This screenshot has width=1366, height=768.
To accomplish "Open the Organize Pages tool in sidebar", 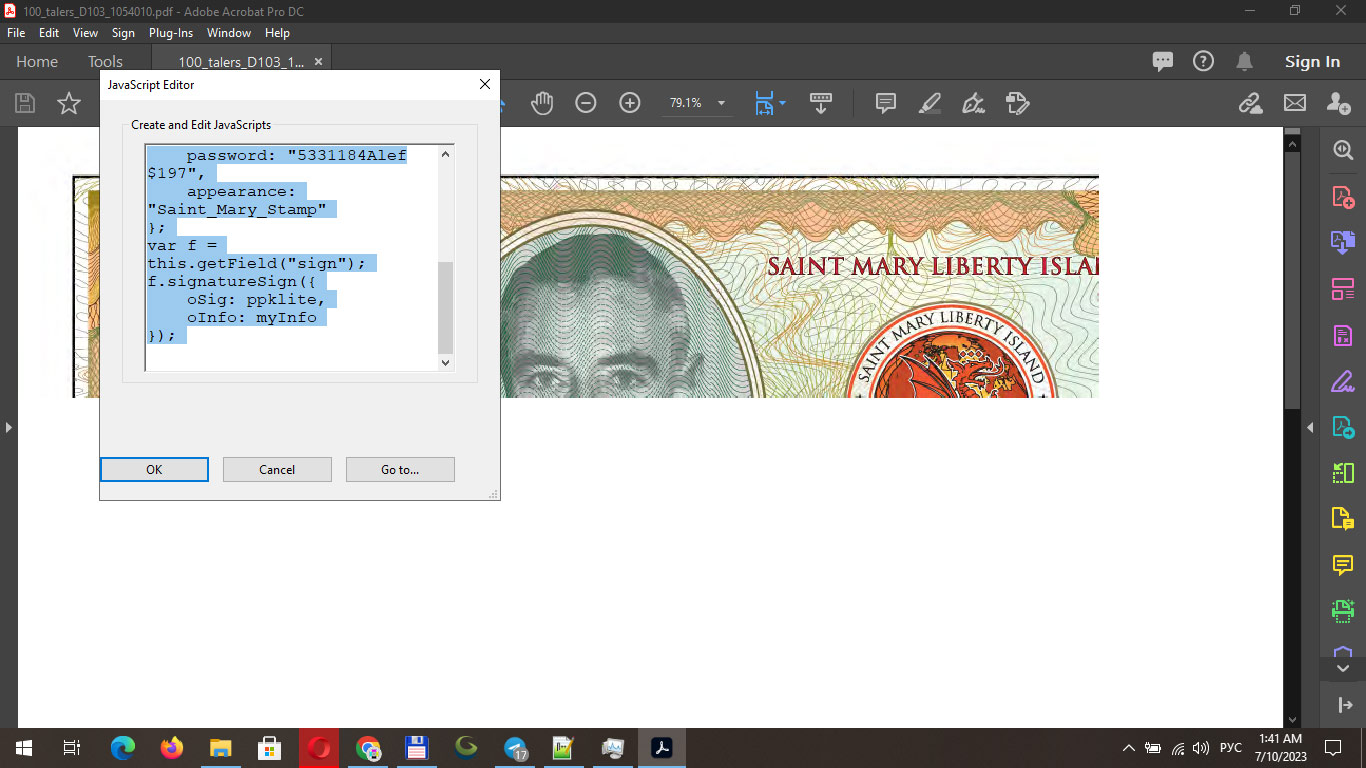I will point(1343,289).
